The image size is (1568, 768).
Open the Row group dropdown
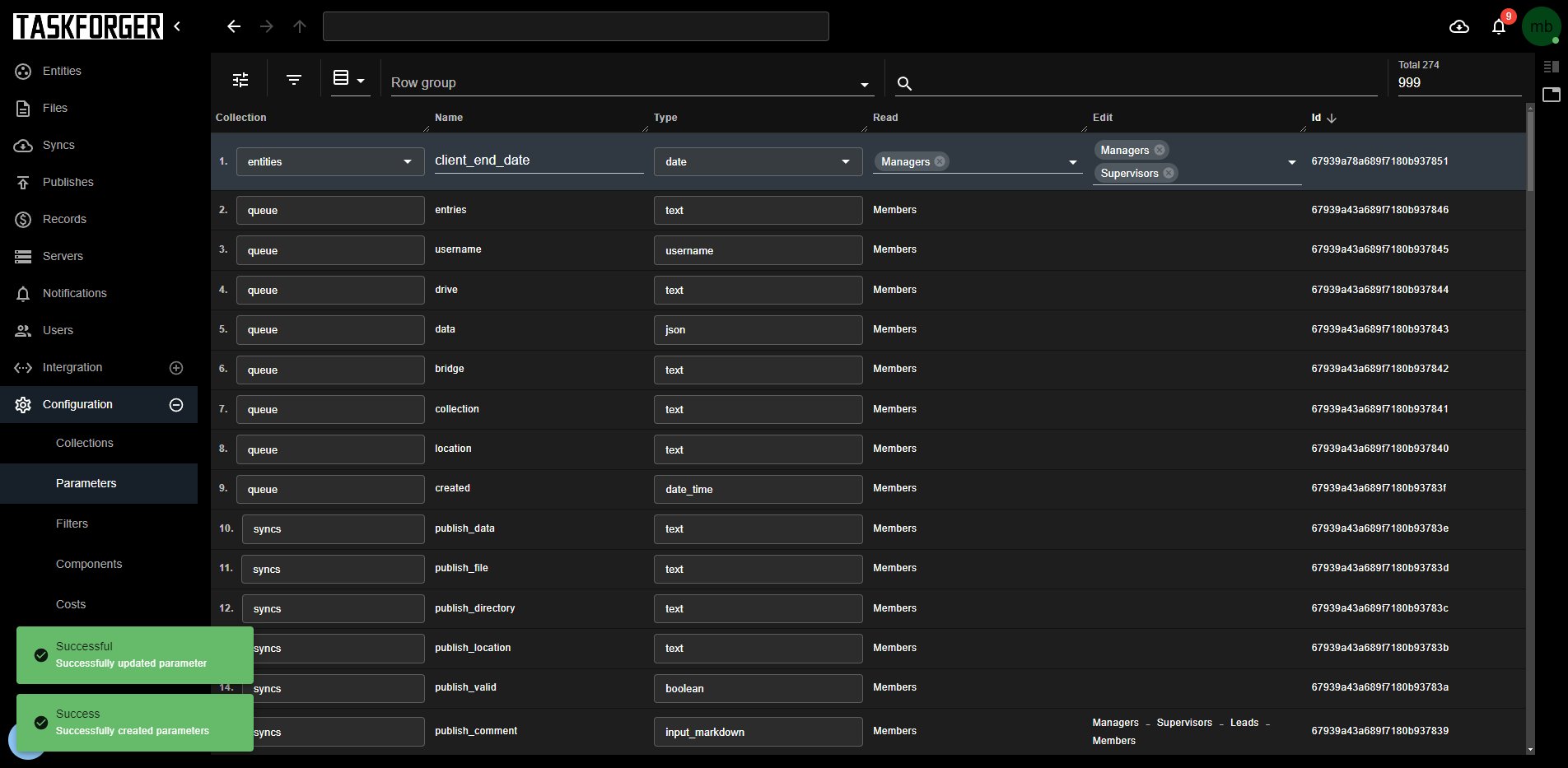click(632, 82)
